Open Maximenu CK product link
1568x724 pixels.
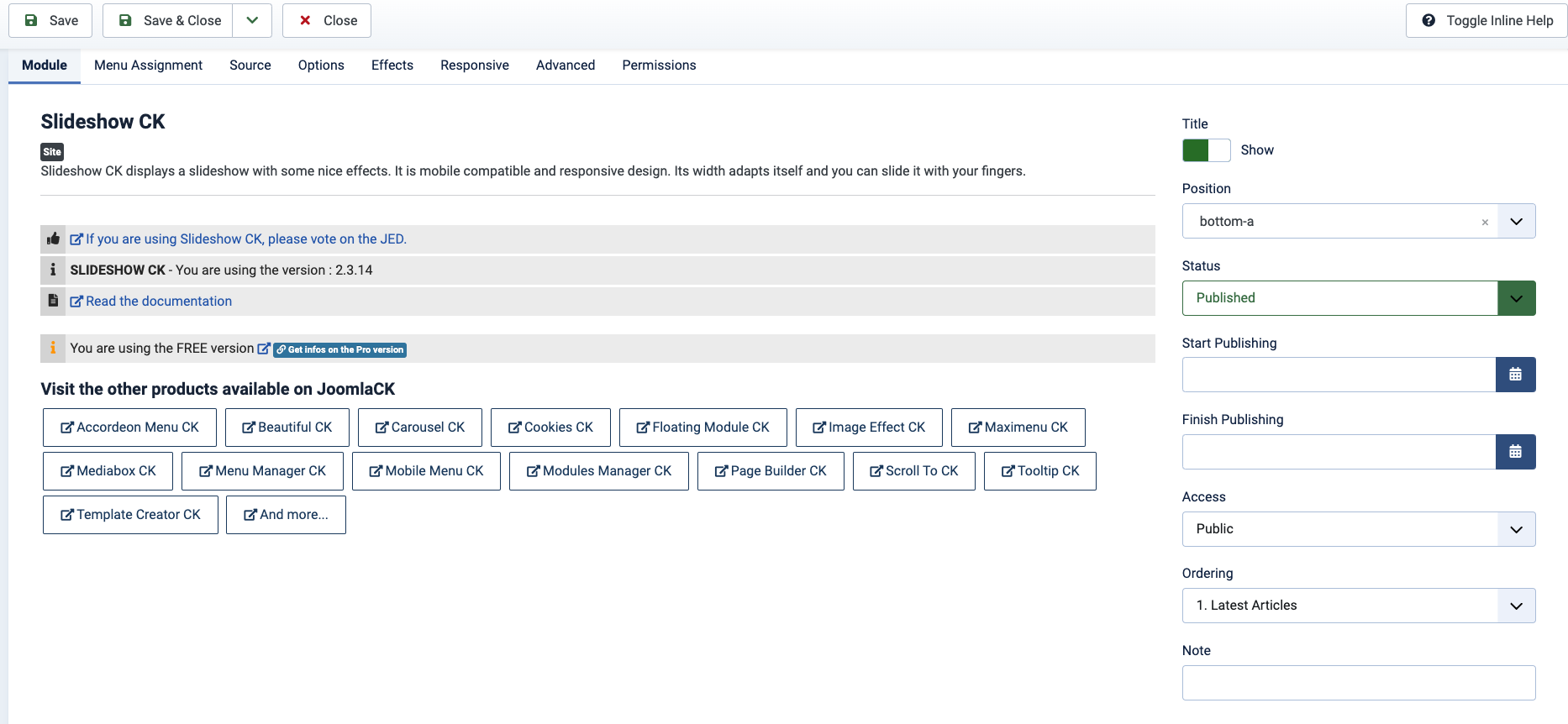1018,428
